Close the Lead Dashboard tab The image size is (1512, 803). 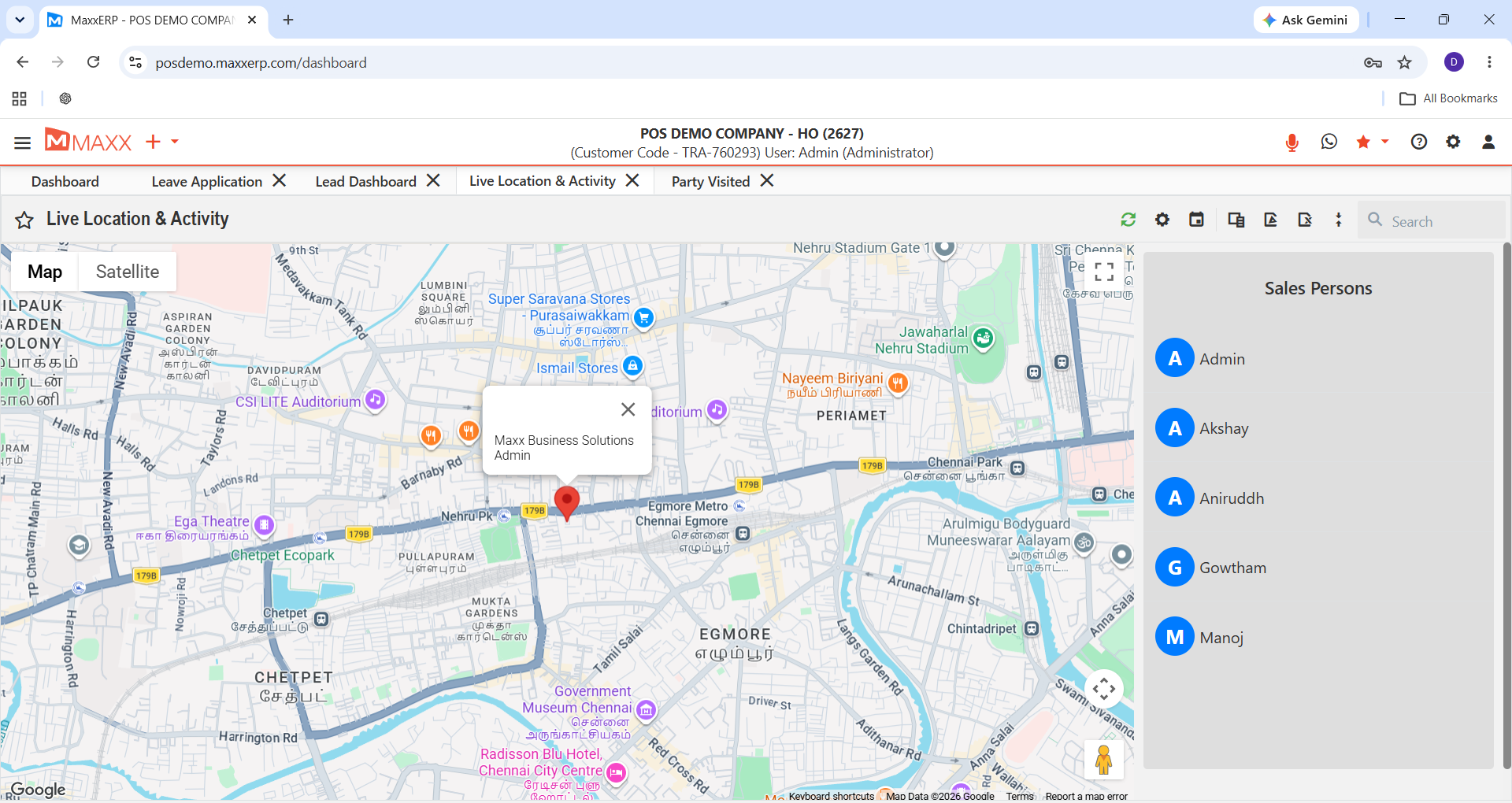(x=433, y=180)
